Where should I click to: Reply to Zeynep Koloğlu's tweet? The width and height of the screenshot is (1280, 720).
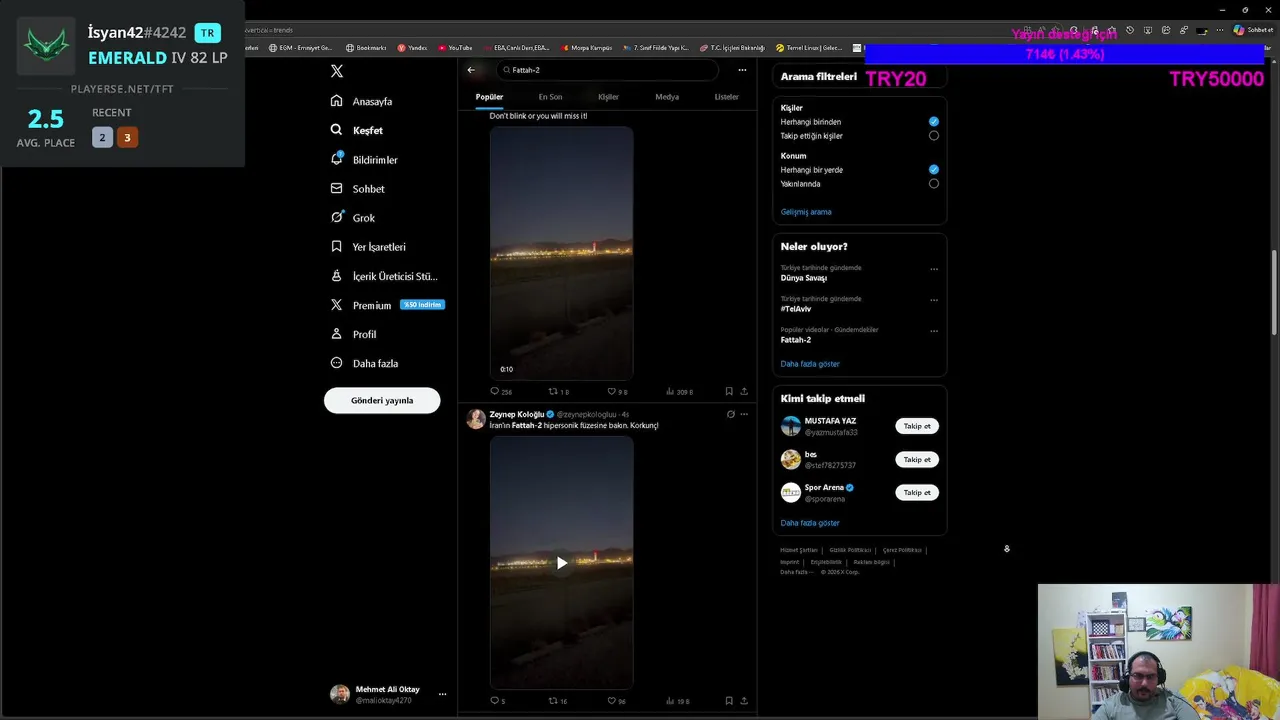497,701
